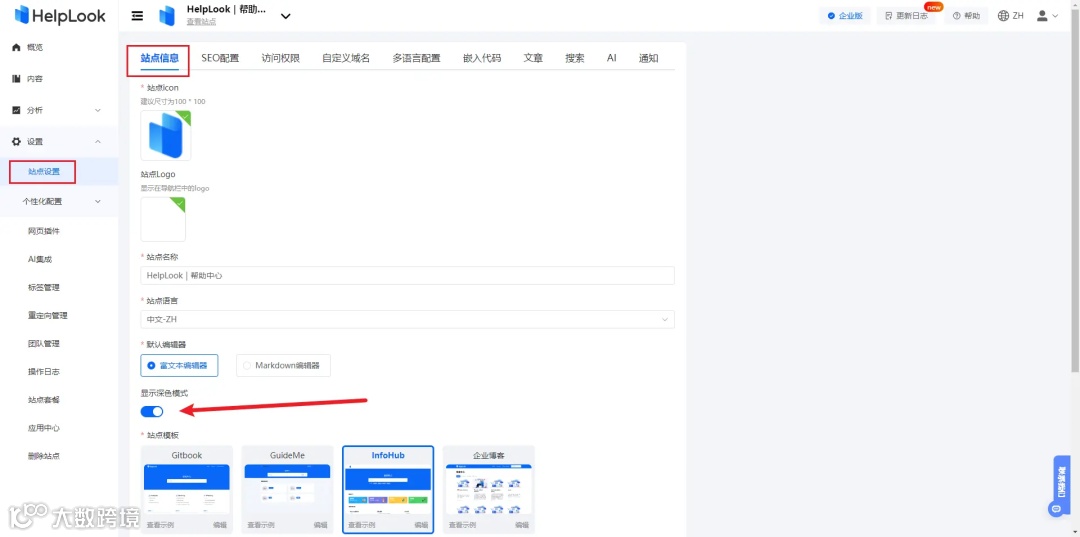Click 编辑 under the 企业博客 template

coord(522,525)
